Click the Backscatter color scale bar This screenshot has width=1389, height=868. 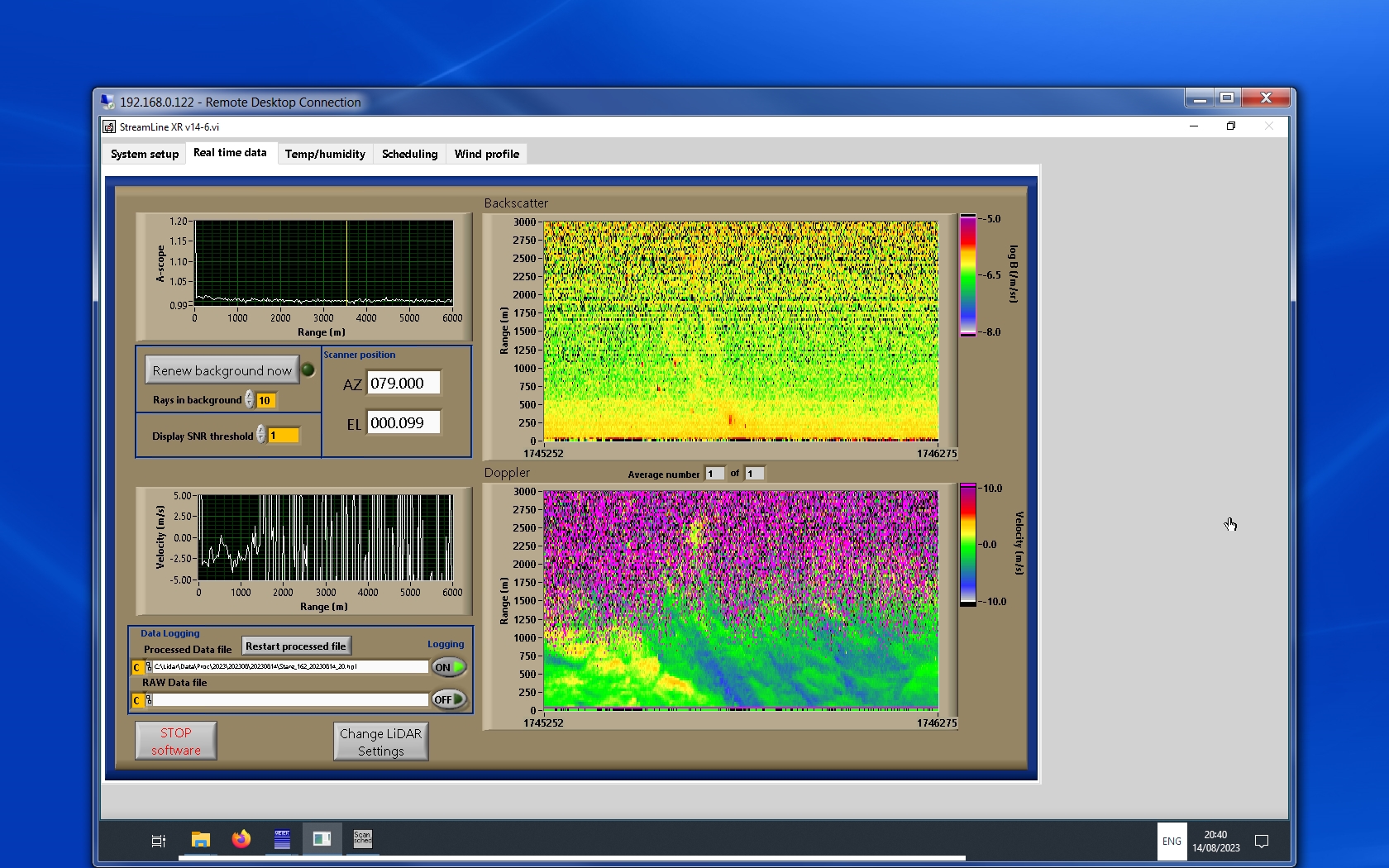coord(967,275)
